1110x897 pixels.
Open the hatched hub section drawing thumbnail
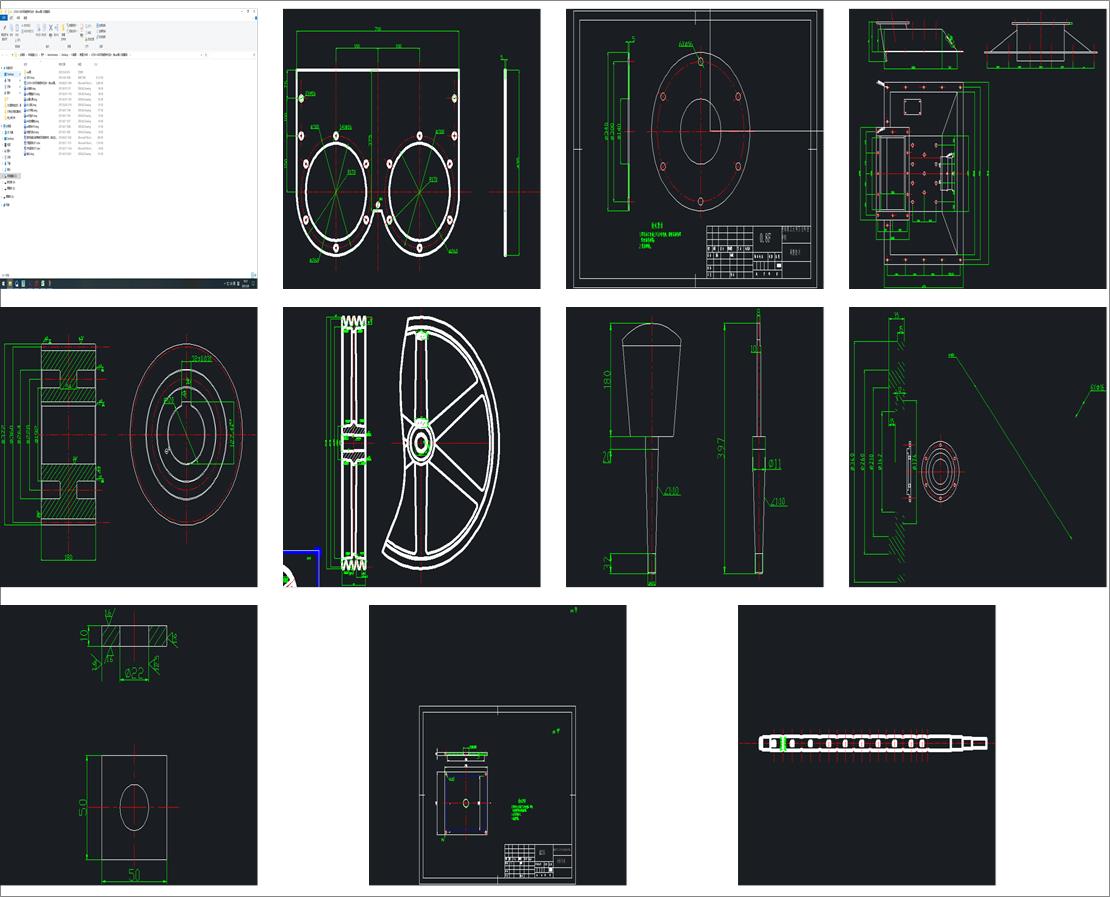coord(128,447)
